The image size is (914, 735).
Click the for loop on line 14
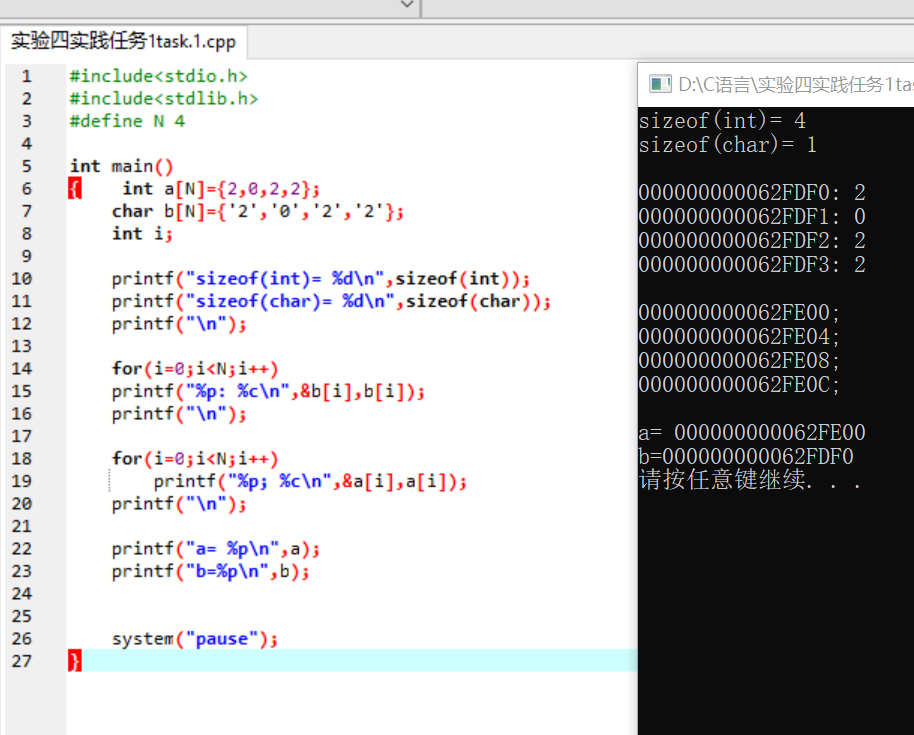pos(195,368)
